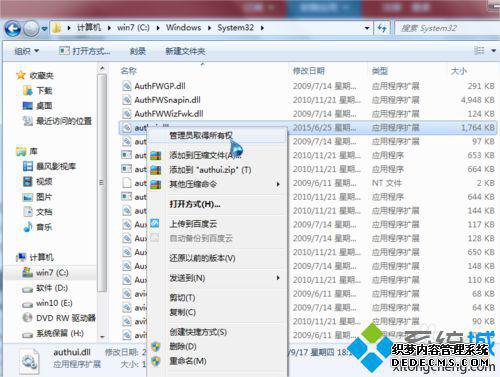Open the view options icon in toolbar
500x377 pixels.
[479, 51]
